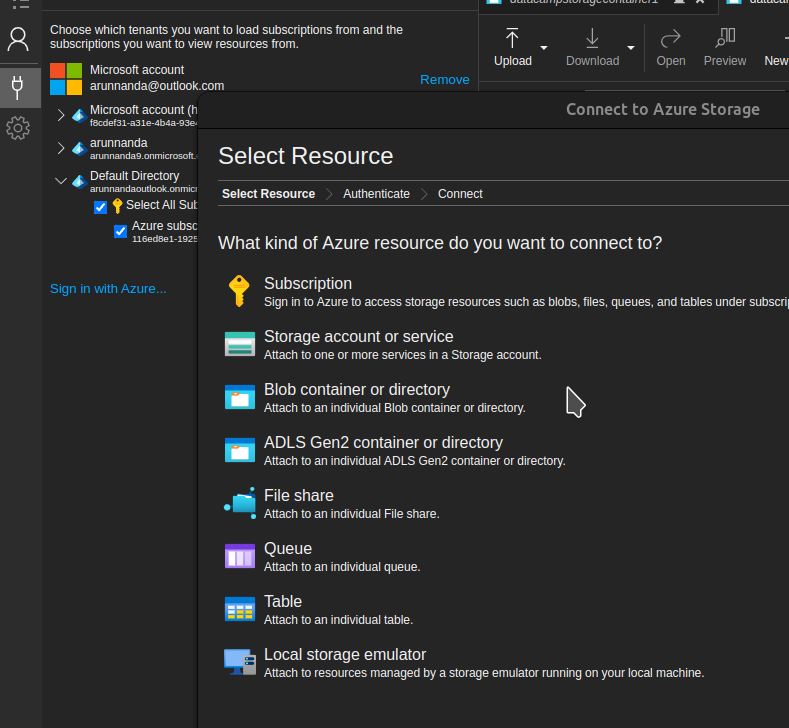Go to Authenticate breadcrumb step
Image resolution: width=789 pixels, height=728 pixels.
(x=376, y=194)
